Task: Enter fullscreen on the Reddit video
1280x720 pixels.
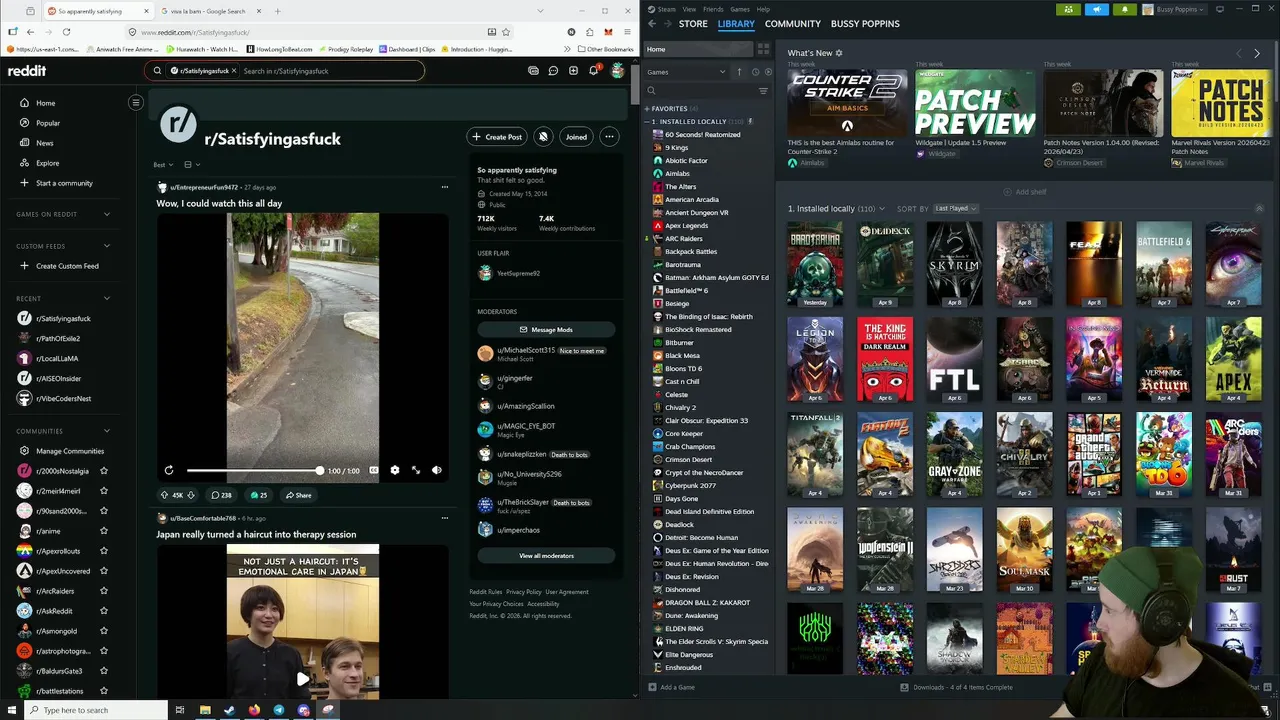Action: tap(416, 470)
